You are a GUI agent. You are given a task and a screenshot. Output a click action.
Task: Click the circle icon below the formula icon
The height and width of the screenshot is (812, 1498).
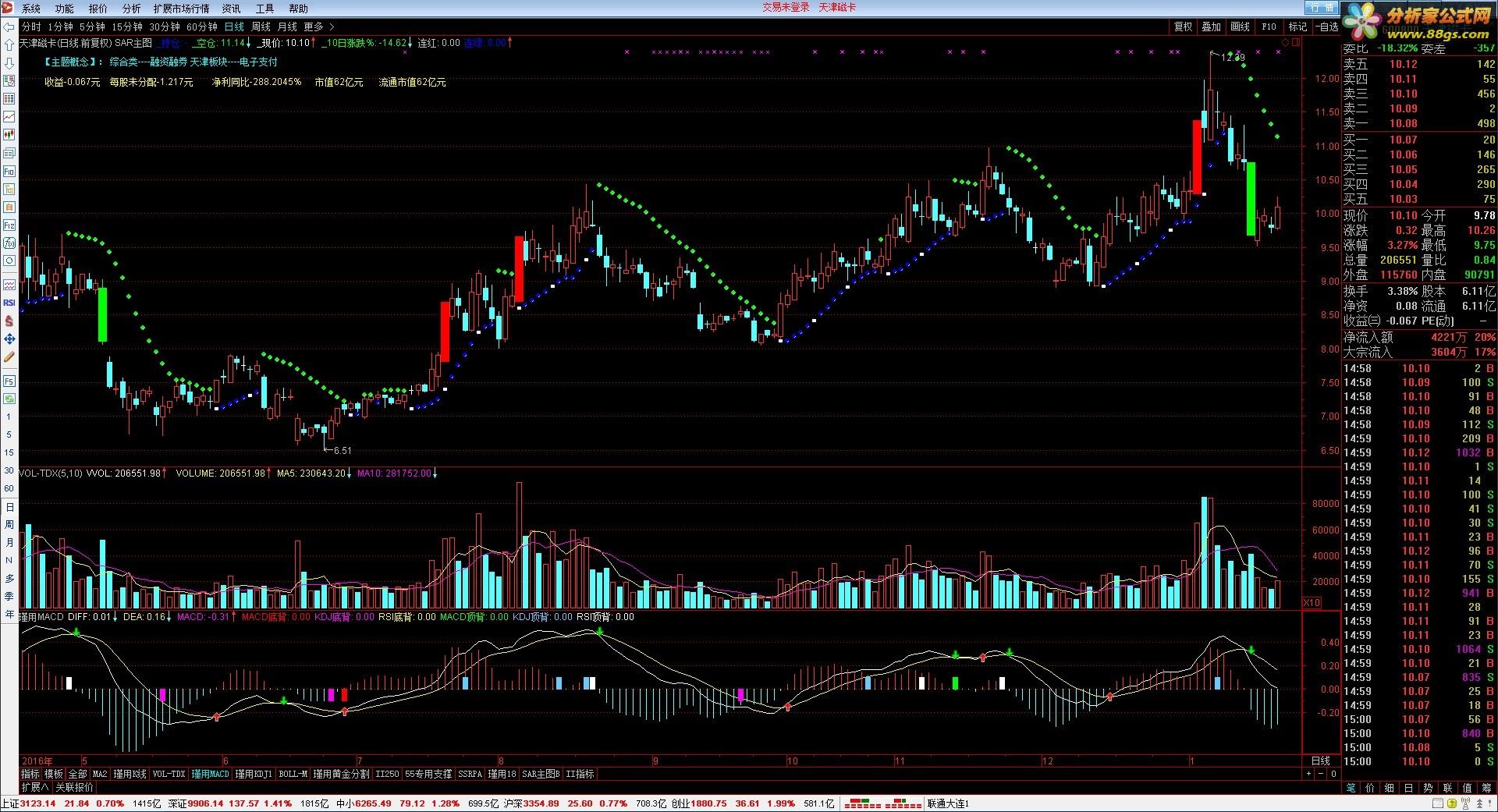[9, 261]
